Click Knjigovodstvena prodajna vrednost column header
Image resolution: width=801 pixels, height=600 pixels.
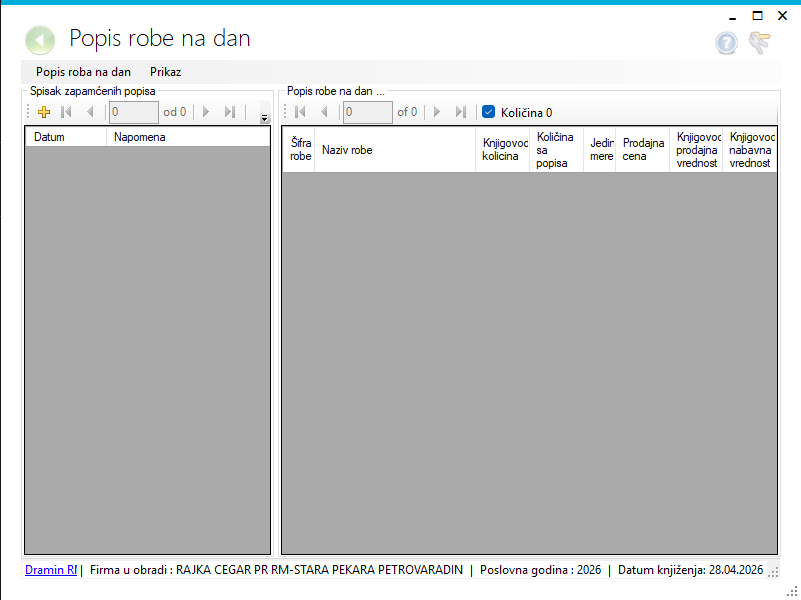click(696, 150)
